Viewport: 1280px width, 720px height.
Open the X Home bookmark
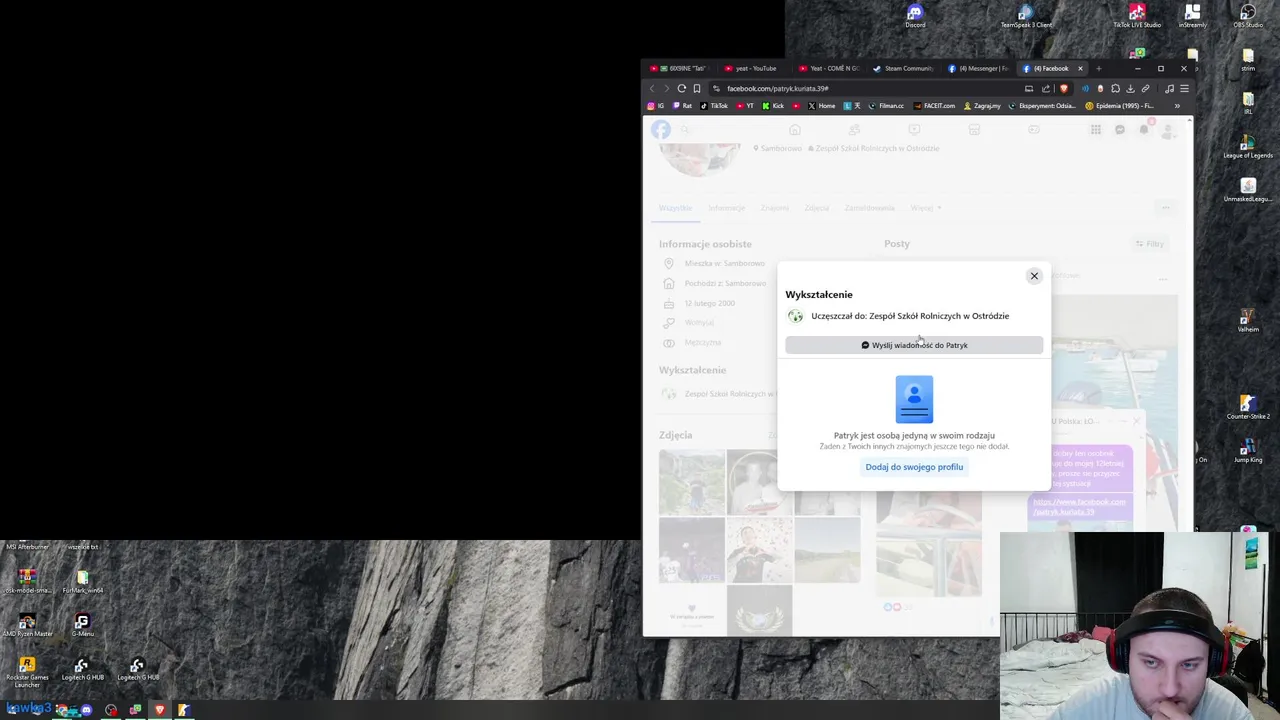[821, 105]
